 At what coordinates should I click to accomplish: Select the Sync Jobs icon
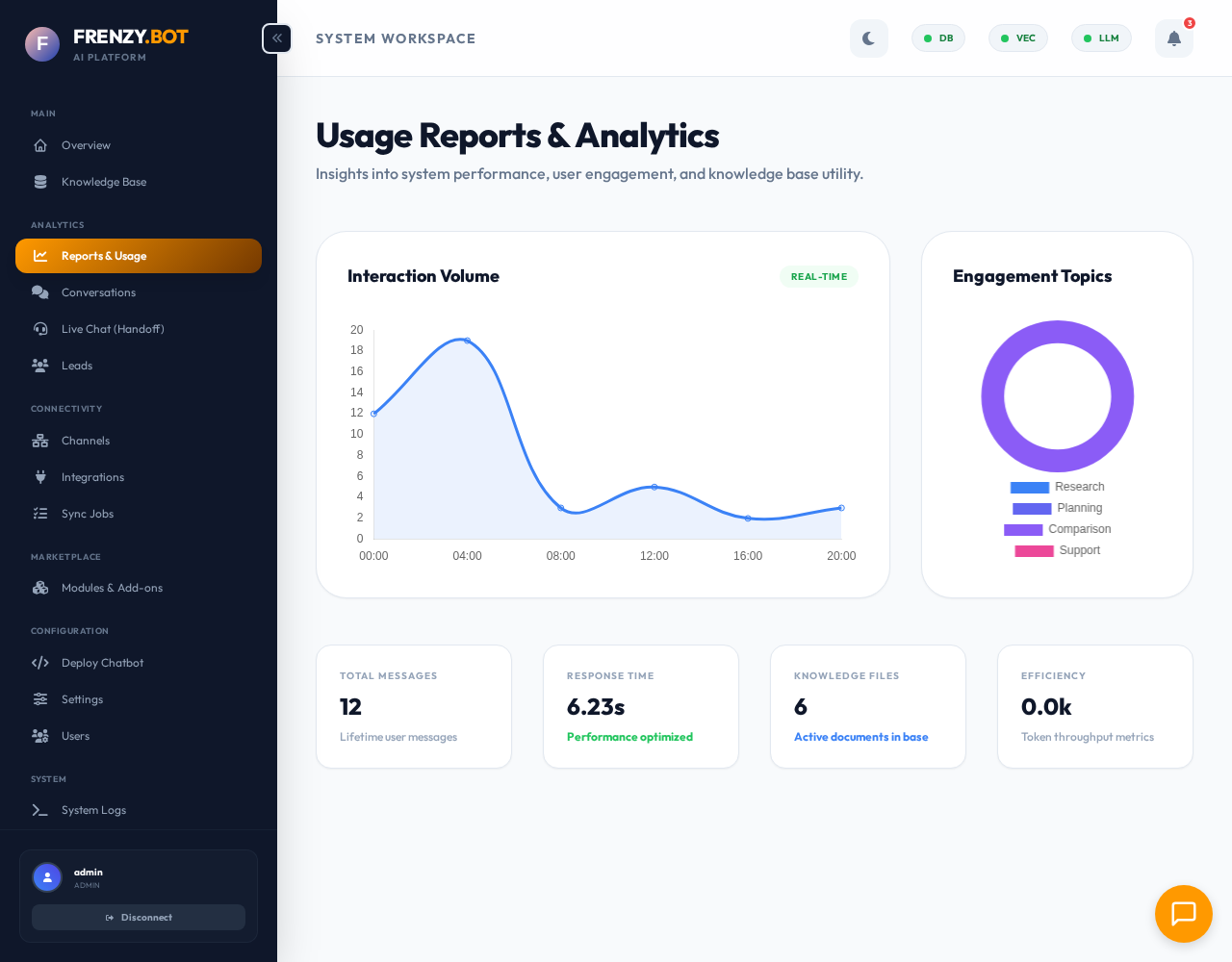click(39, 514)
